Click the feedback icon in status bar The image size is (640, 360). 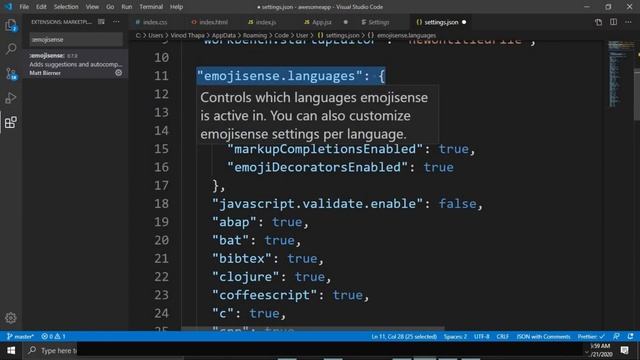[616, 336]
